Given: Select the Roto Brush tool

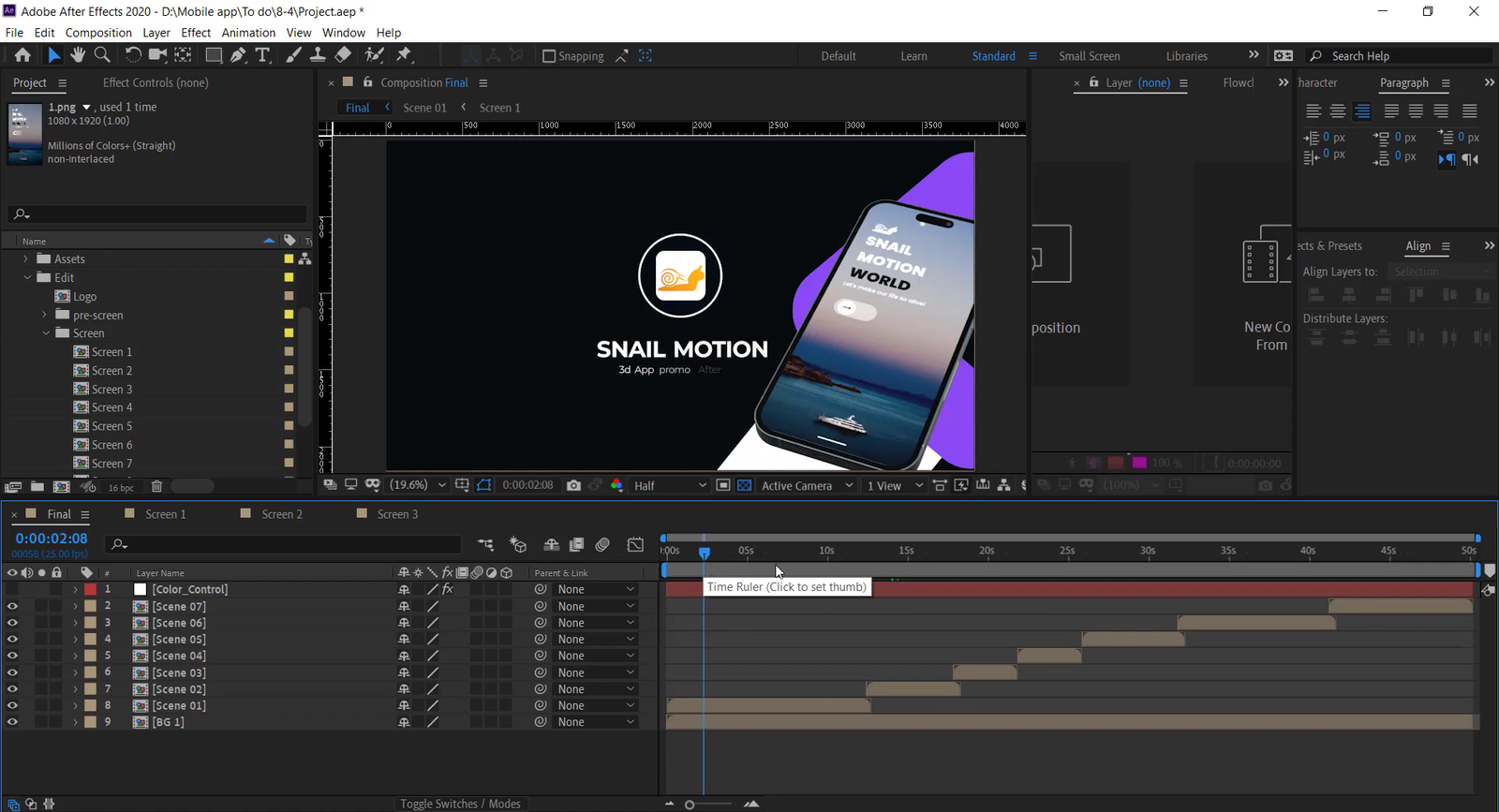Looking at the screenshot, I should [x=374, y=55].
